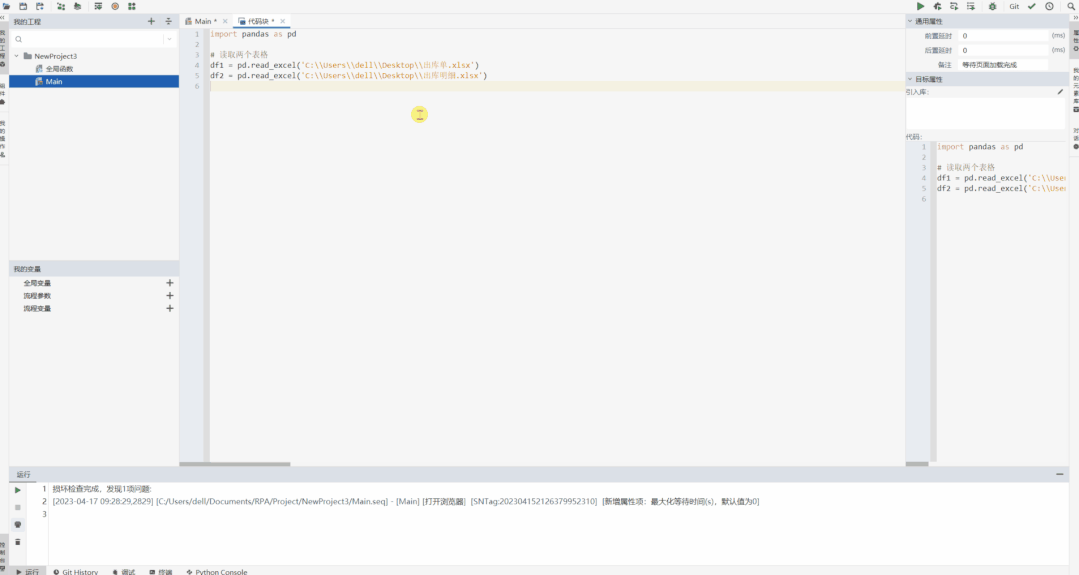Image resolution: width=1079 pixels, height=575 pixels.
Task: Collapse the 通用属性 section
Action: point(910,21)
